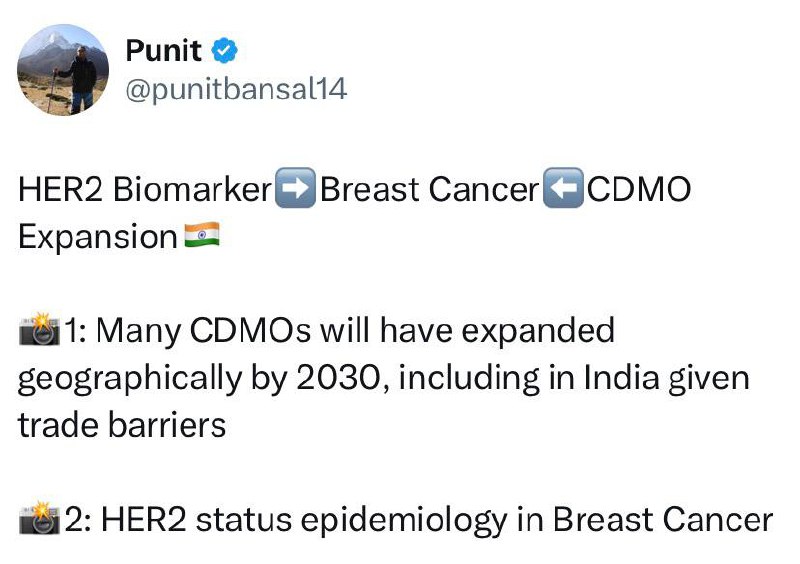This screenshot has height=564, width=800.
Task: Click the left arrow emoji before CDMO
Action: [562, 190]
